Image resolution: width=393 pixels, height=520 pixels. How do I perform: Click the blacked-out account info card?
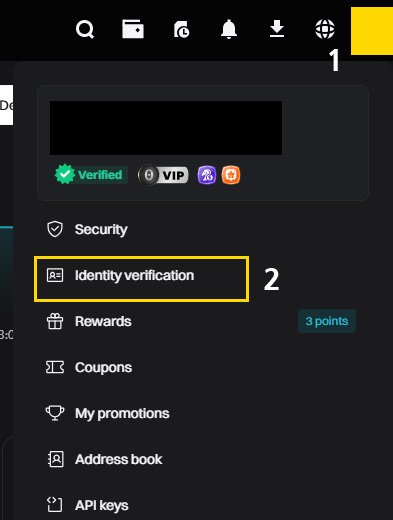[x=166, y=128]
